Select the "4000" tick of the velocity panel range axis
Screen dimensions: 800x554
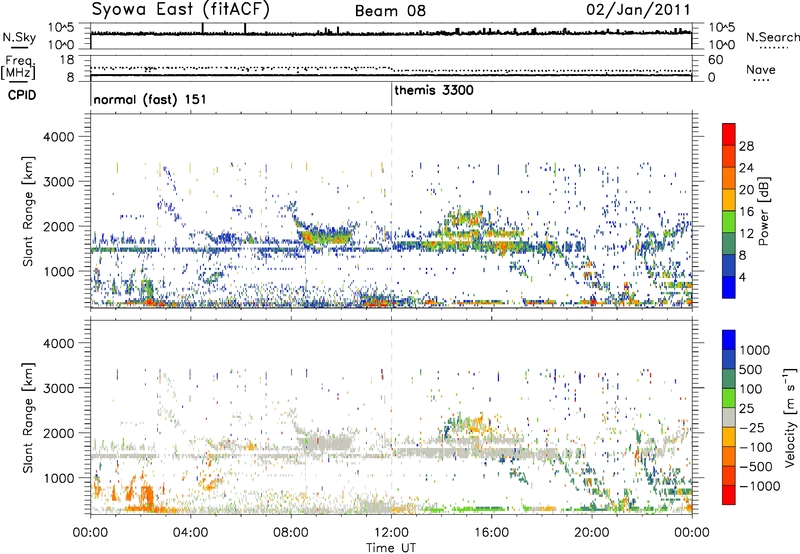click(x=58, y=343)
